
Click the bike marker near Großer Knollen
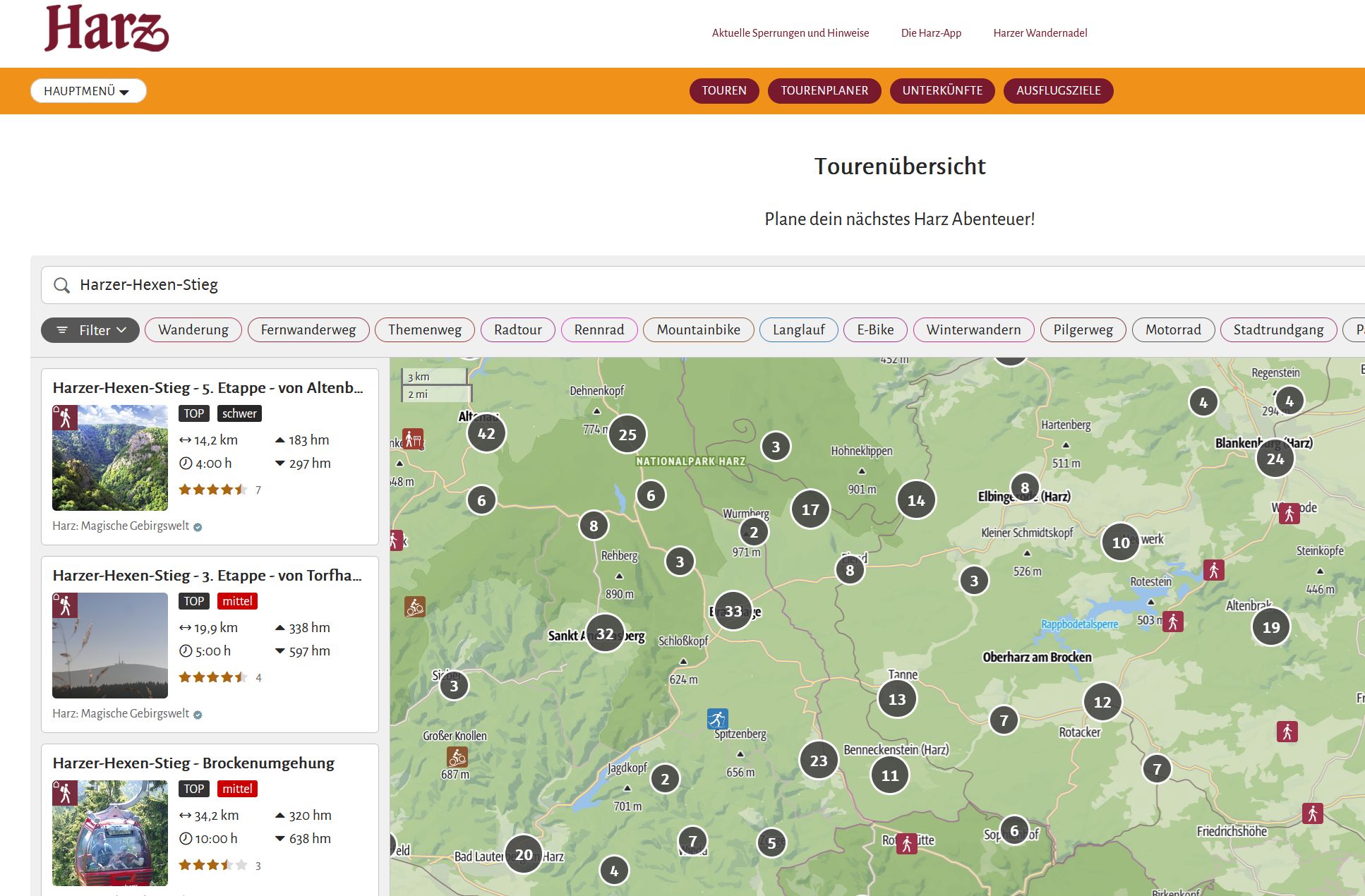[457, 757]
